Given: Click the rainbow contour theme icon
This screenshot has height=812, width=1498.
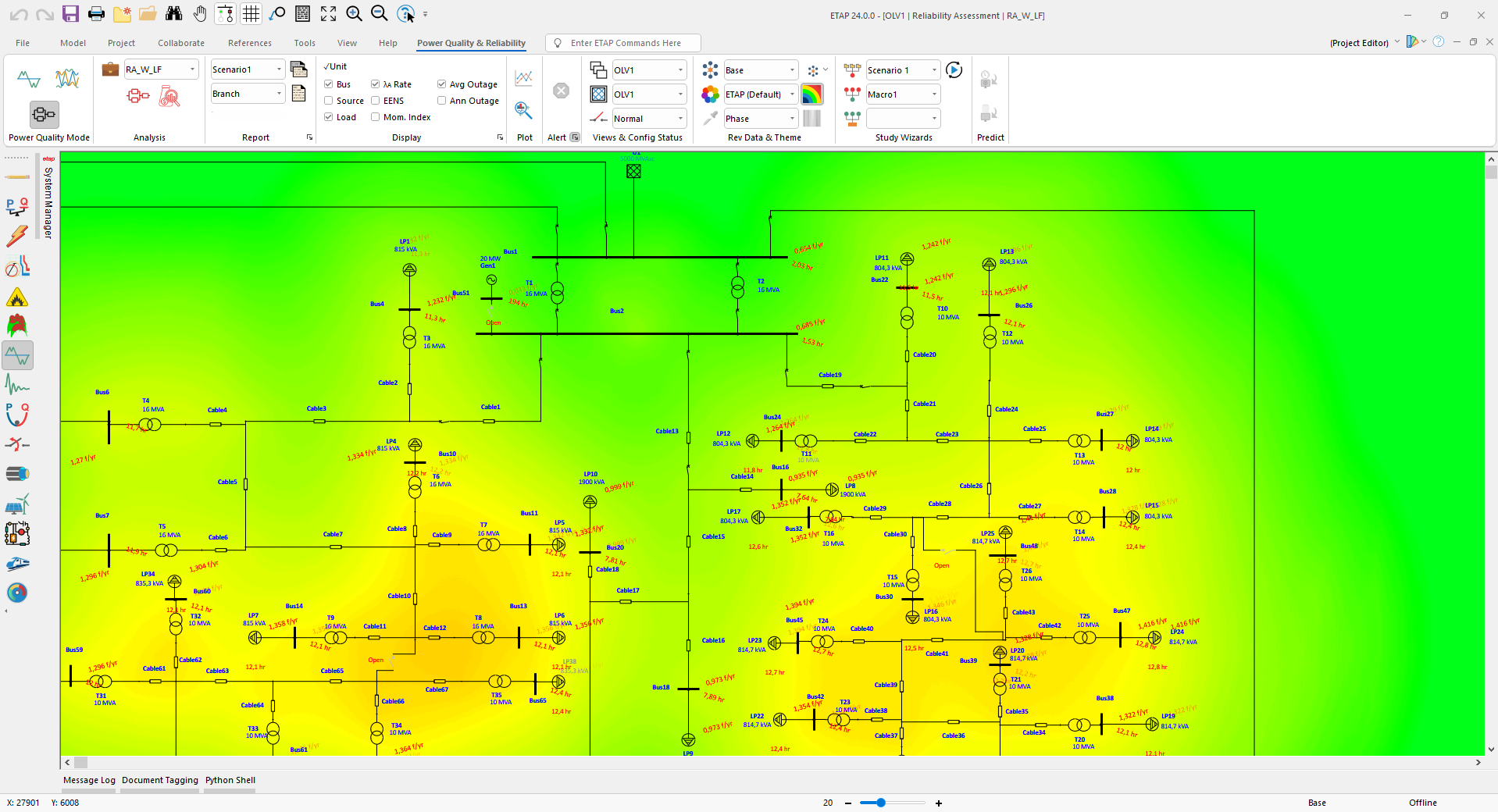Looking at the screenshot, I should 812,94.
